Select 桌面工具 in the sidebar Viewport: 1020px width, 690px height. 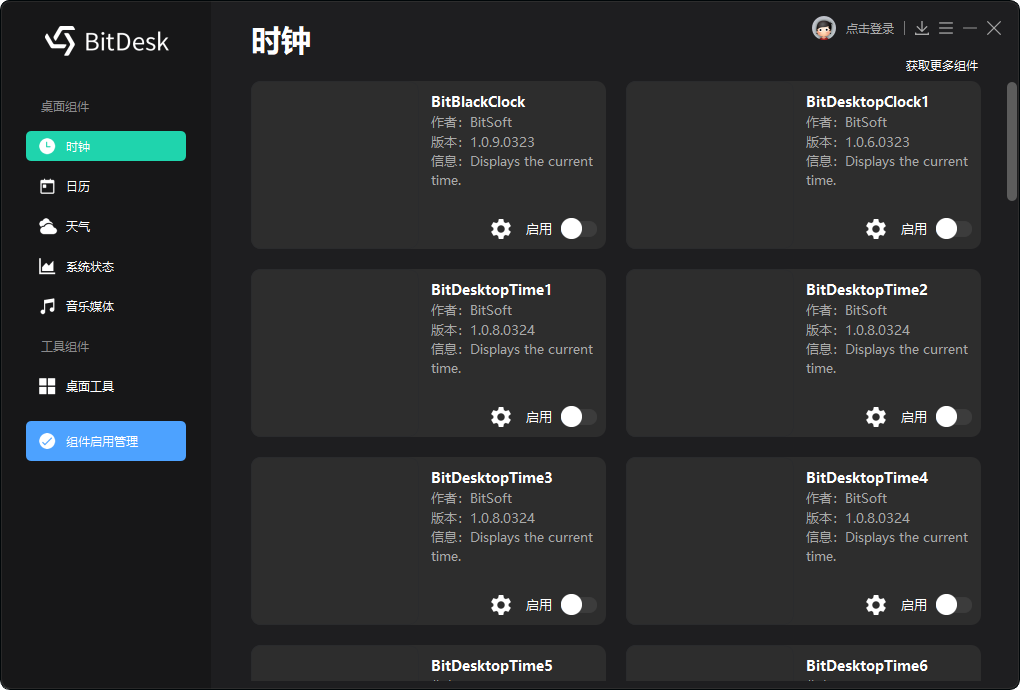[x=106, y=386]
